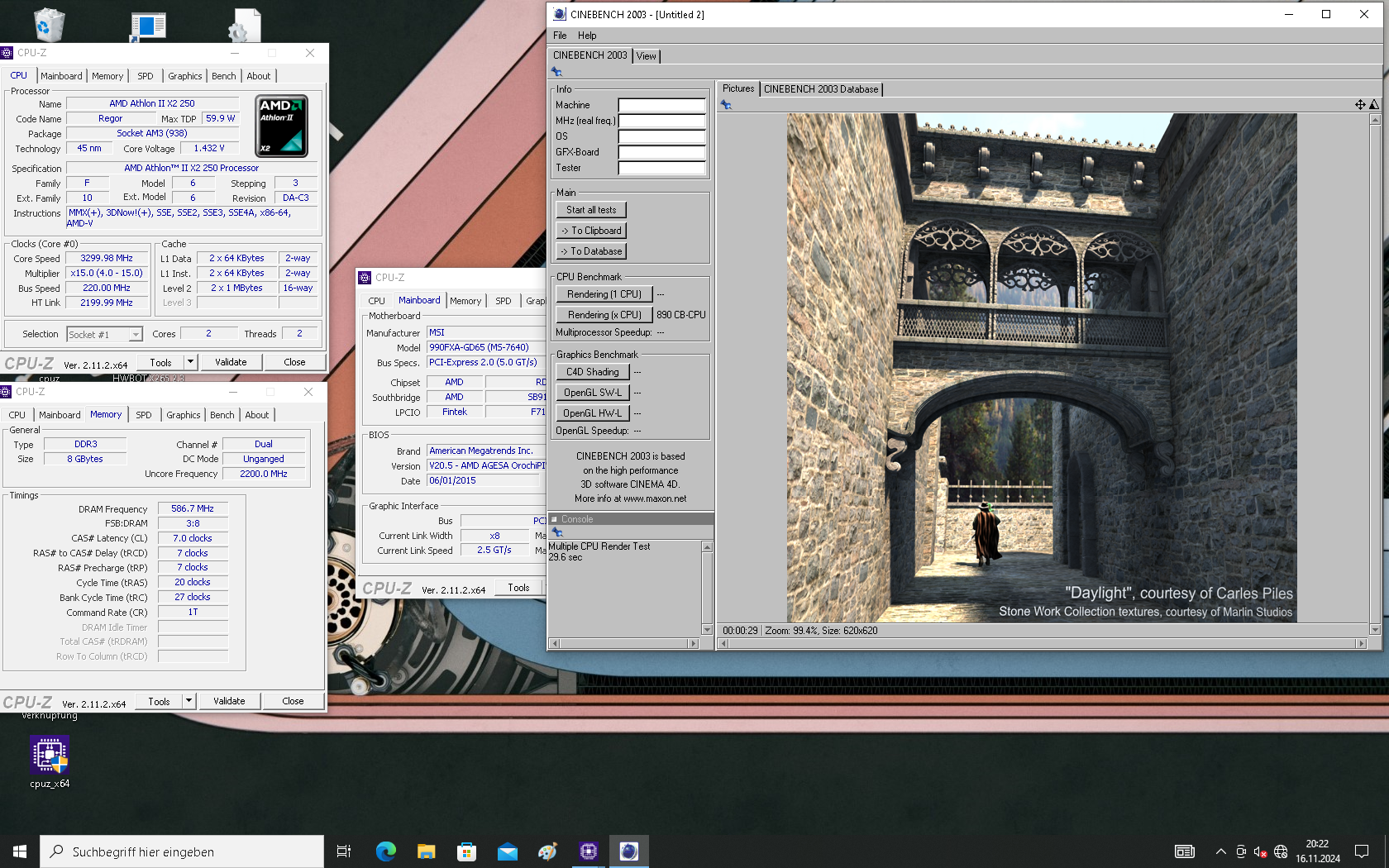
Task: Click the AMD Athlon II processor logo
Action: pyautogui.click(x=282, y=126)
